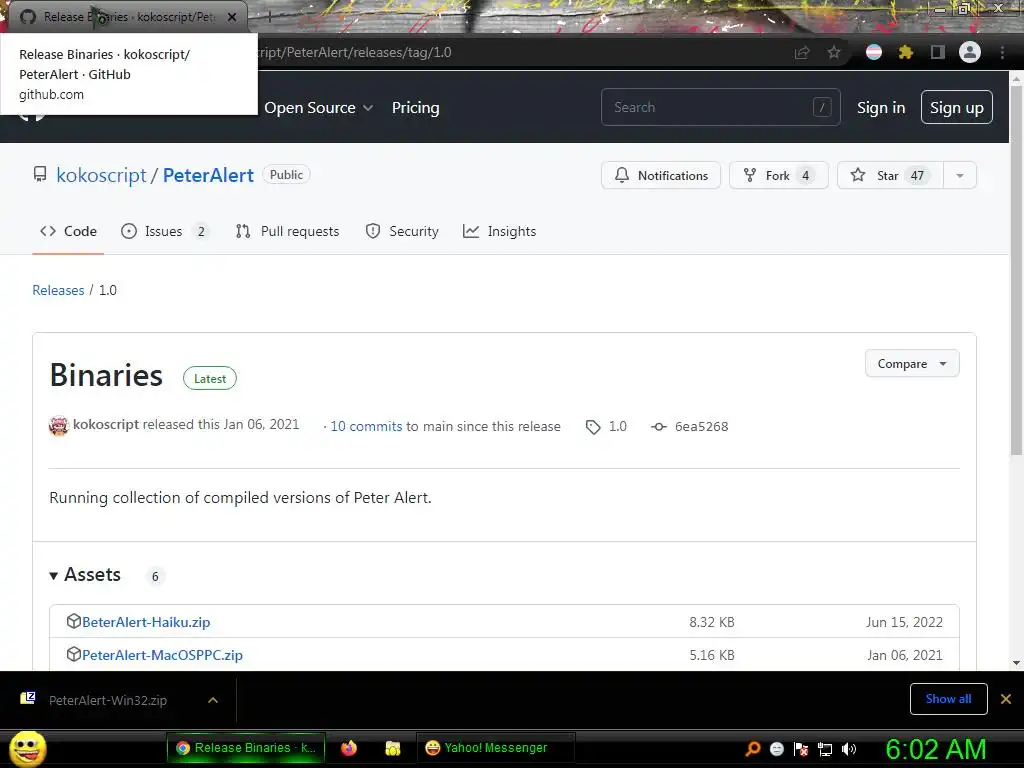Click the Sign in link

coord(881,108)
